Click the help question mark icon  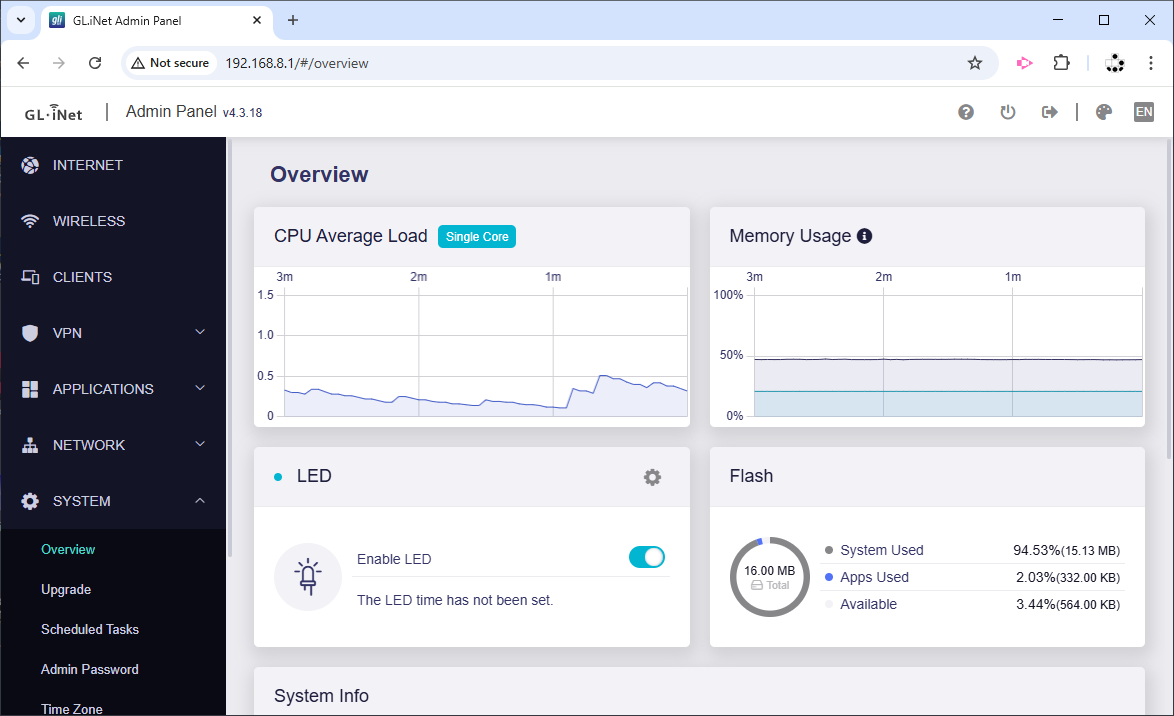(966, 112)
